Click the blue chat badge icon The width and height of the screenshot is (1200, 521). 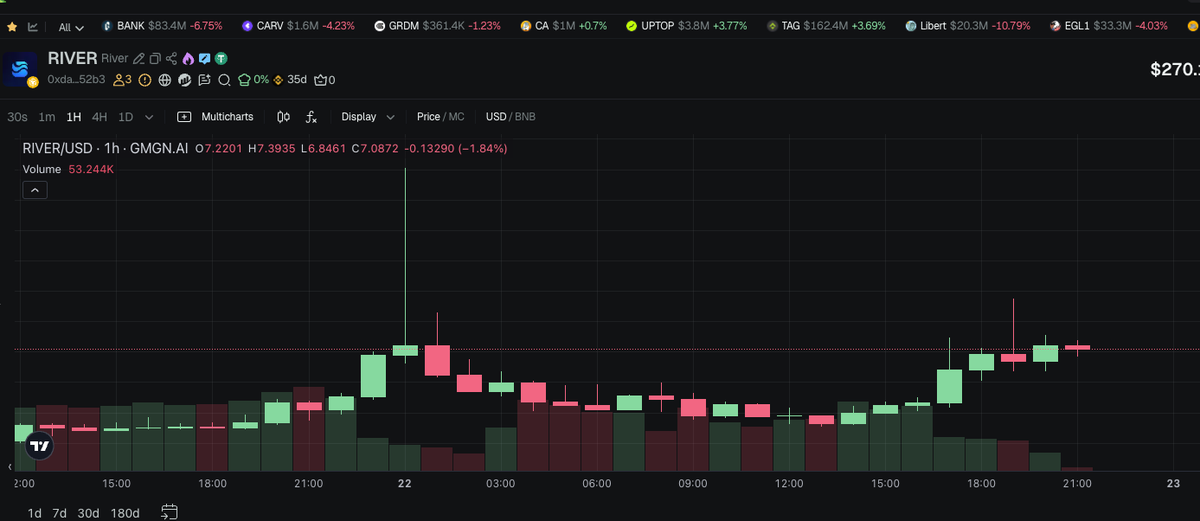tap(204, 60)
